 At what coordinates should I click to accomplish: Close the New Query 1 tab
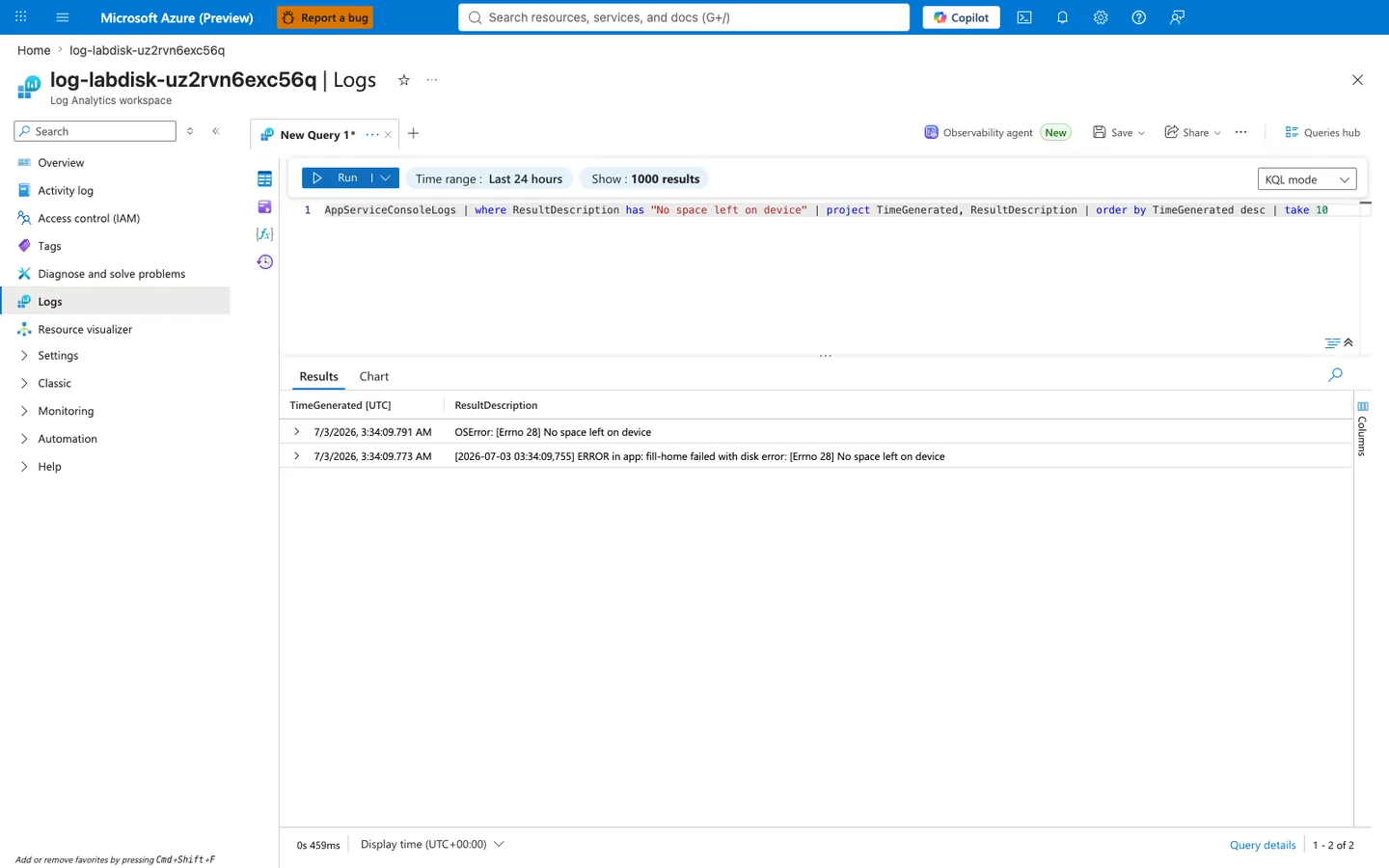388,135
